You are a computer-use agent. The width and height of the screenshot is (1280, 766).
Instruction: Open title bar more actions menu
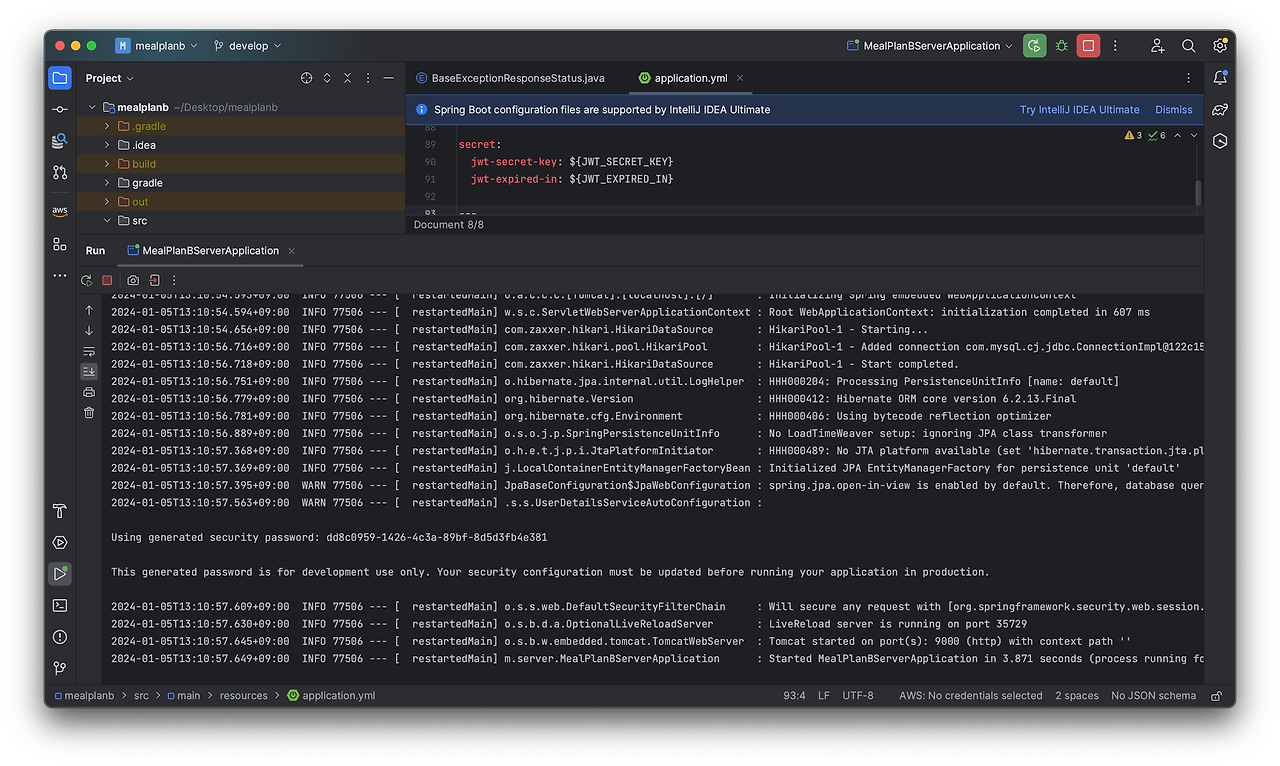point(1116,46)
